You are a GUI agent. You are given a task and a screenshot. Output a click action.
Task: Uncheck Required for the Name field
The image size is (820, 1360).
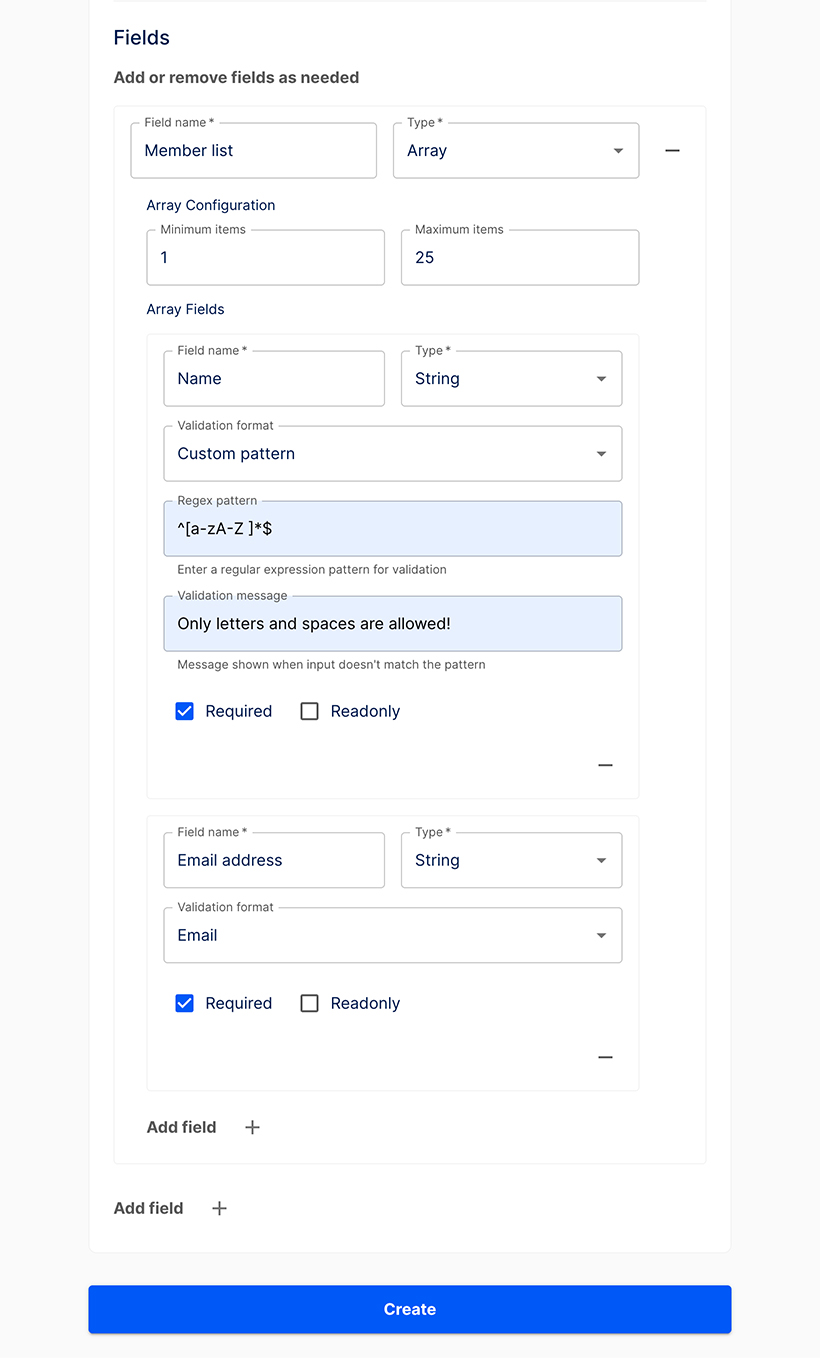click(185, 711)
